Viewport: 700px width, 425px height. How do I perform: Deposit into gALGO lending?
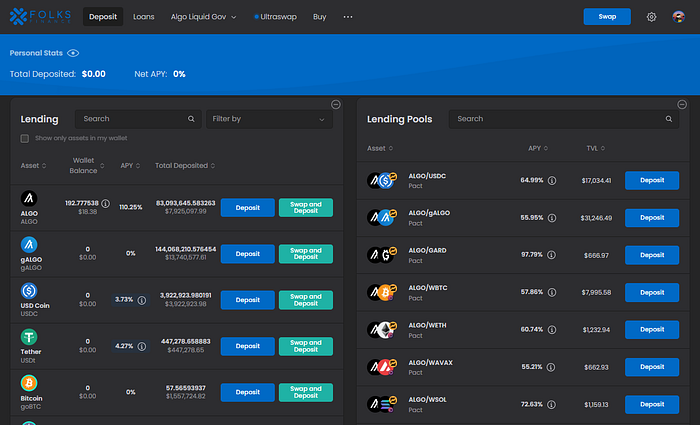click(247, 254)
